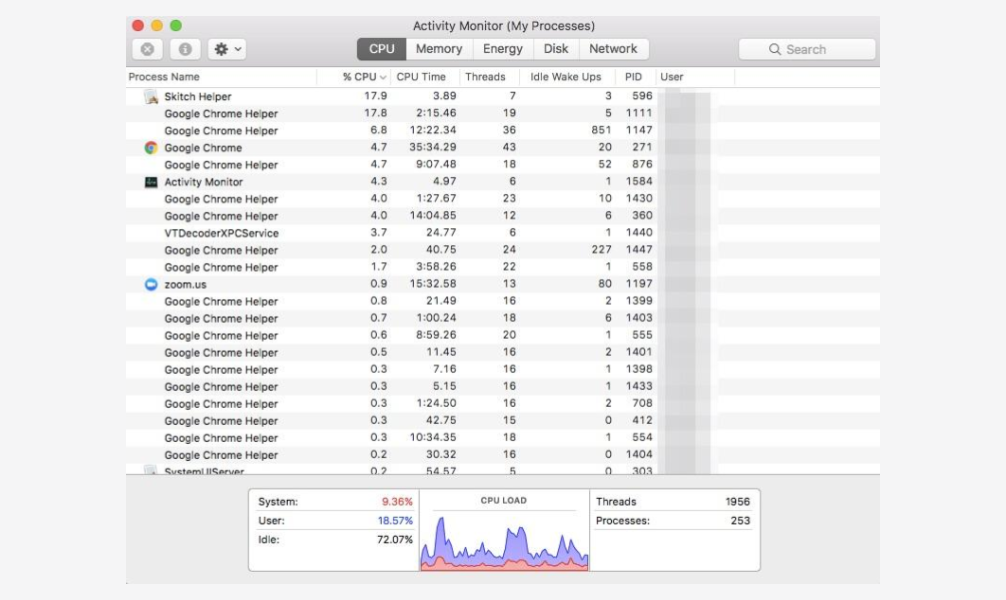1006x600 pixels.
Task: Click the Quit Process stop icon
Action: click(x=147, y=49)
